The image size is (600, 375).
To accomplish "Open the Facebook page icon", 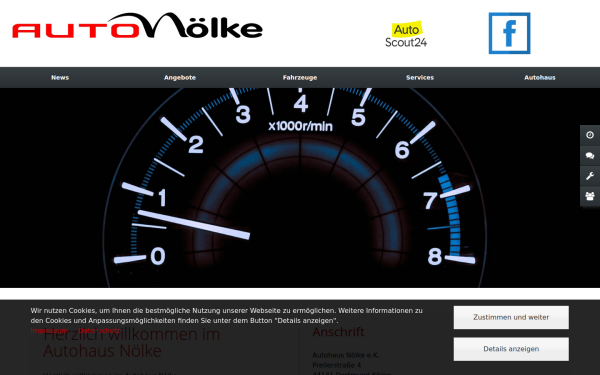I will tap(509, 33).
